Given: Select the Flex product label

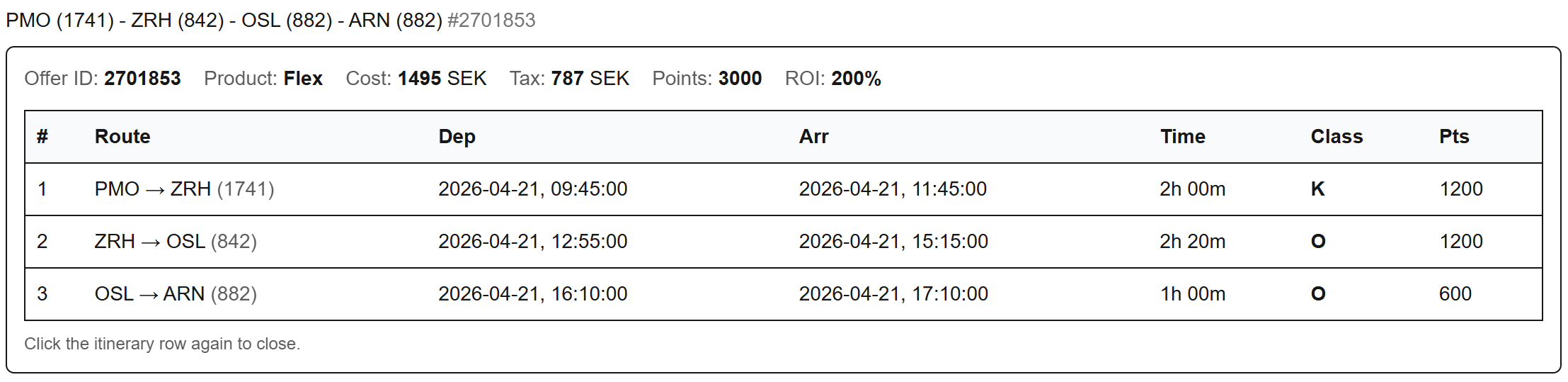Looking at the screenshot, I should (303, 78).
